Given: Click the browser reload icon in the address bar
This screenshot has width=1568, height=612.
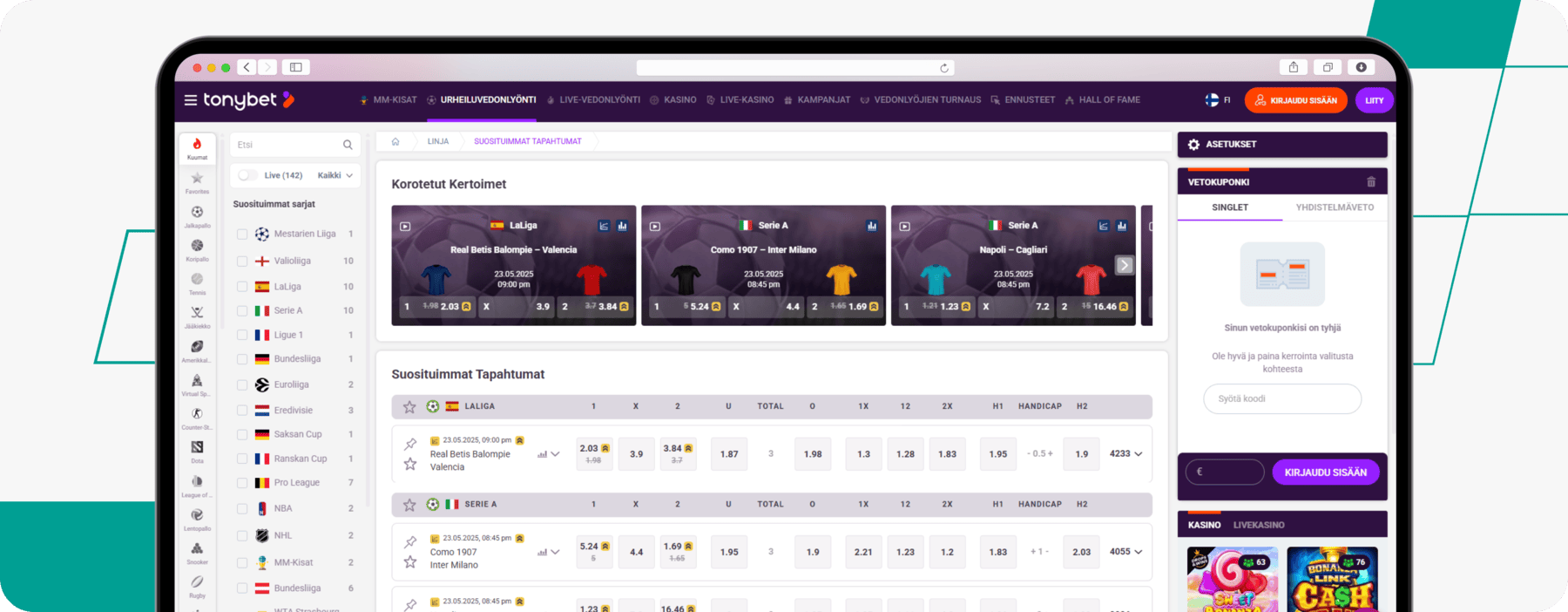Looking at the screenshot, I should [x=944, y=68].
